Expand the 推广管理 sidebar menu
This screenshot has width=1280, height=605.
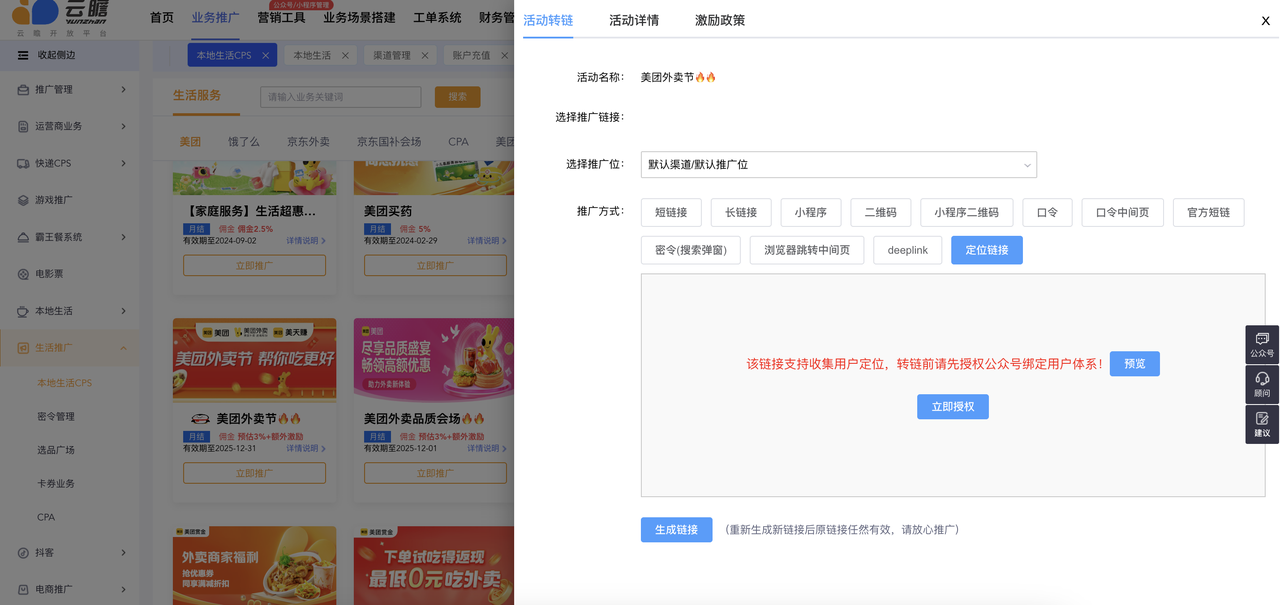(70, 90)
